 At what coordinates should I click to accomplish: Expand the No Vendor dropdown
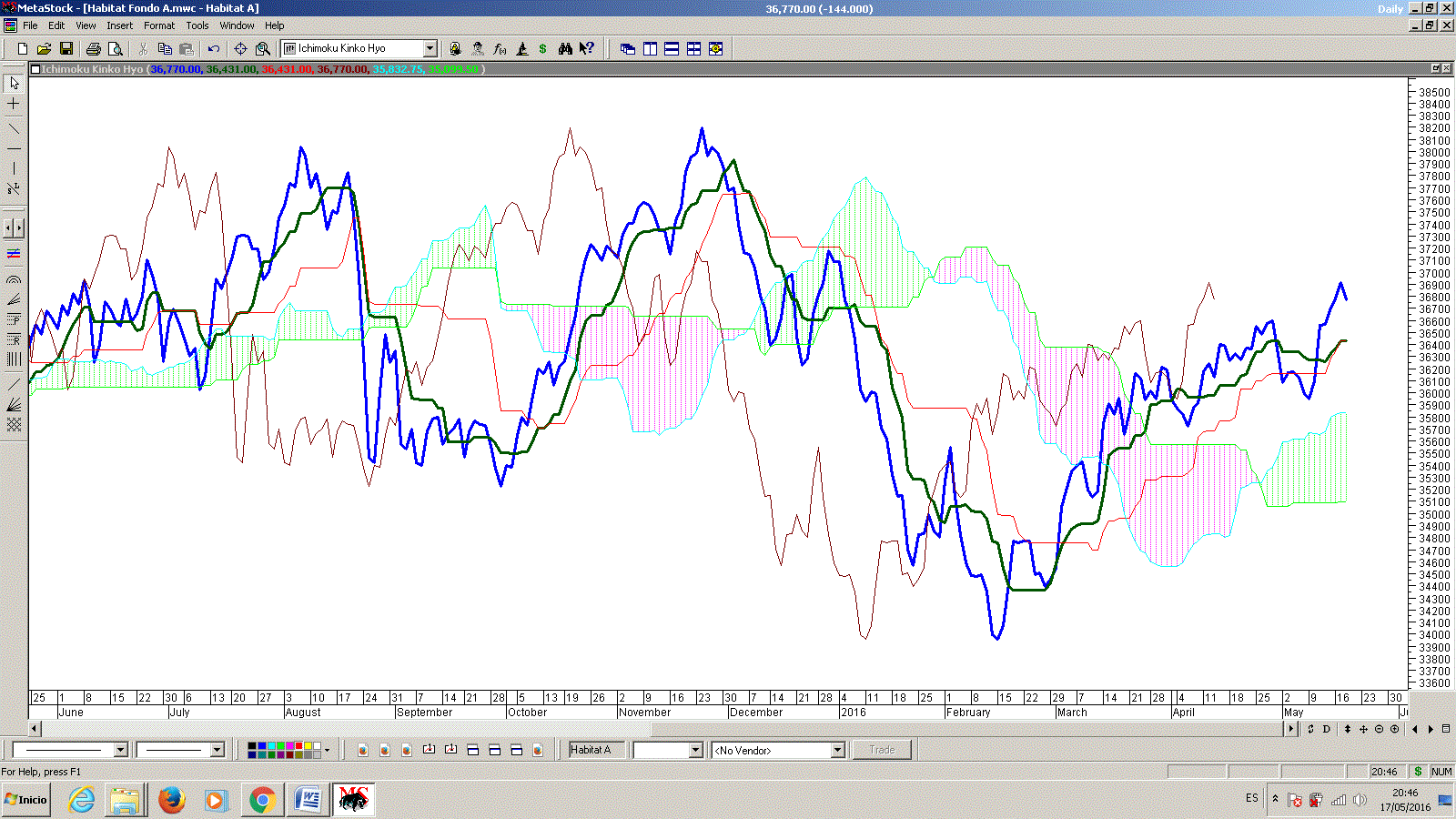click(x=837, y=750)
